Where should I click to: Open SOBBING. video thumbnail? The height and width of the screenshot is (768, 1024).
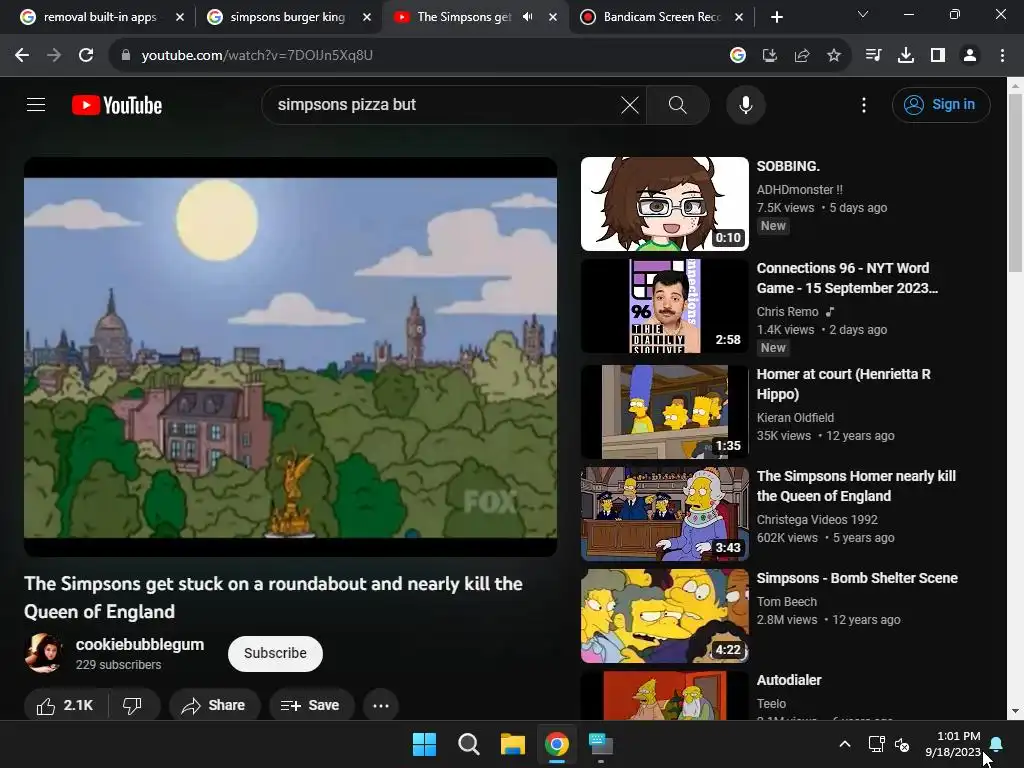[665, 204]
